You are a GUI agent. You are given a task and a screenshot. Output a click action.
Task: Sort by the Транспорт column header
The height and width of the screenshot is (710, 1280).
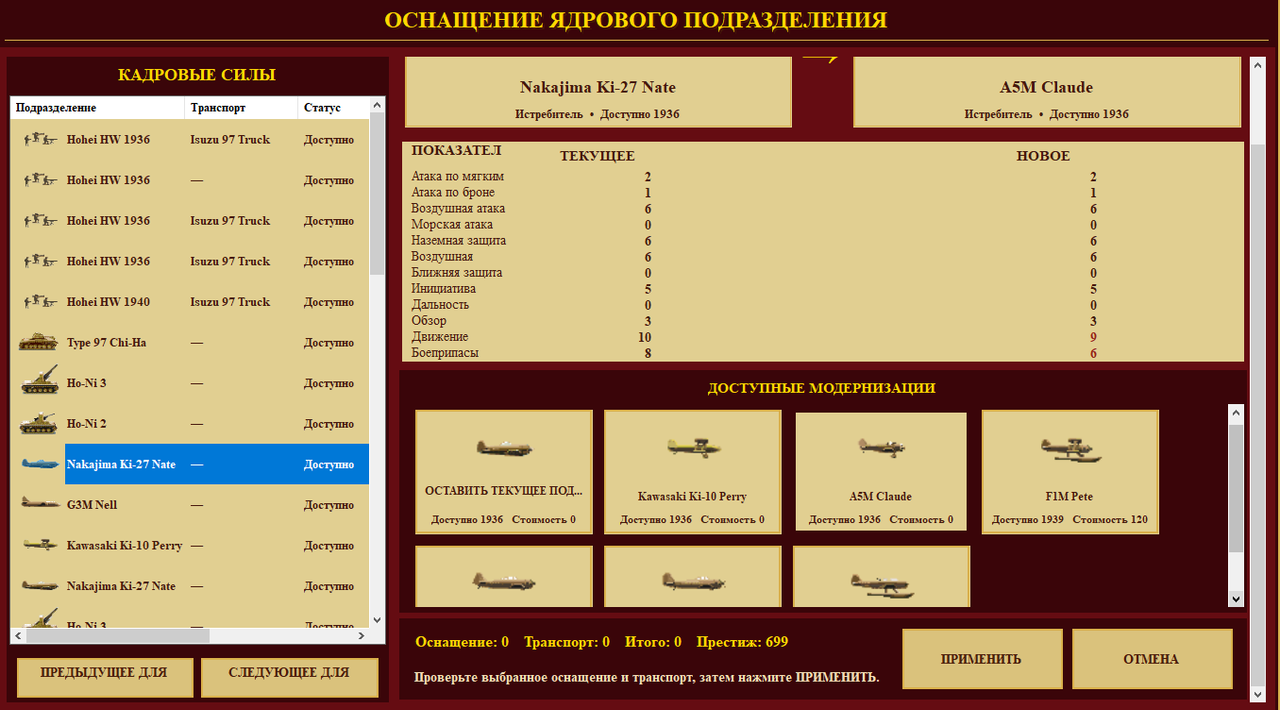coord(241,108)
